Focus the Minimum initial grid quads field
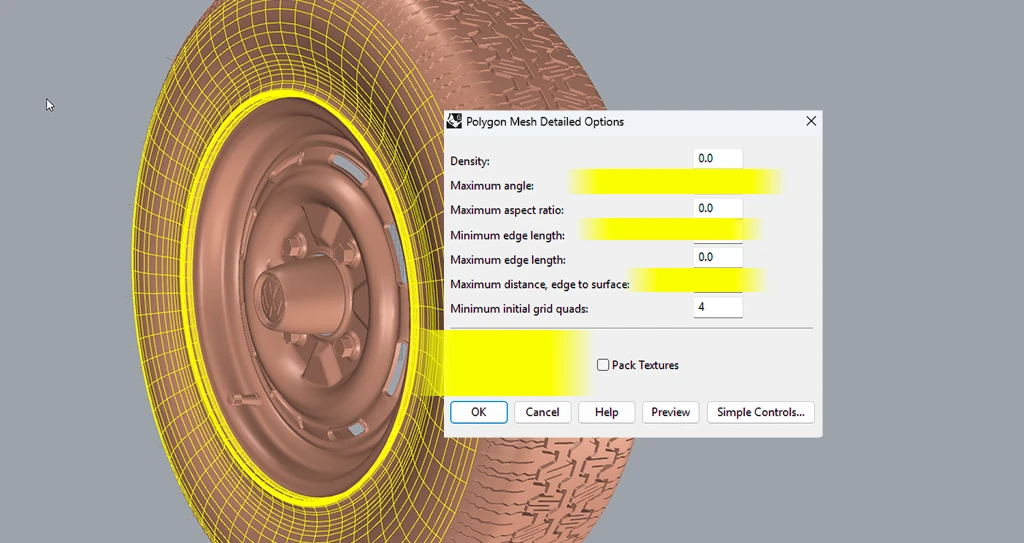This screenshot has width=1024, height=543. point(718,307)
